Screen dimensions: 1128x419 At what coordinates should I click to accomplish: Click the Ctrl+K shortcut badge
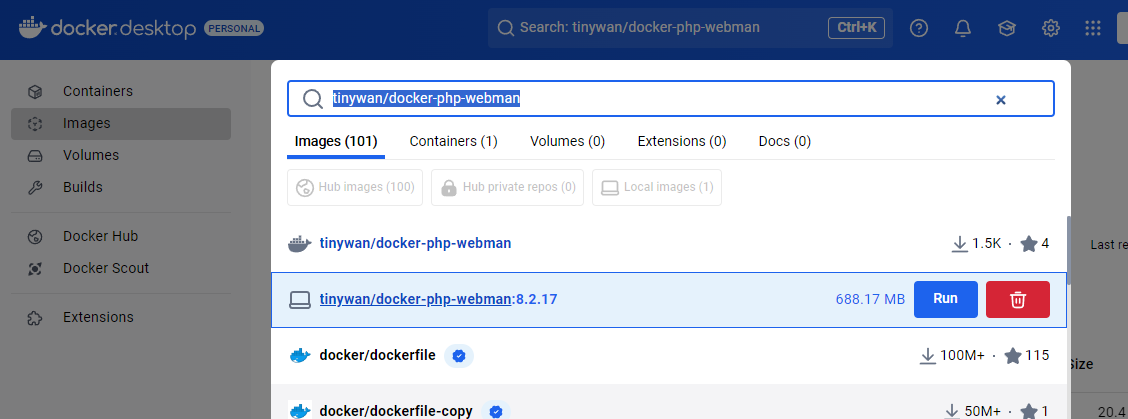[856, 28]
